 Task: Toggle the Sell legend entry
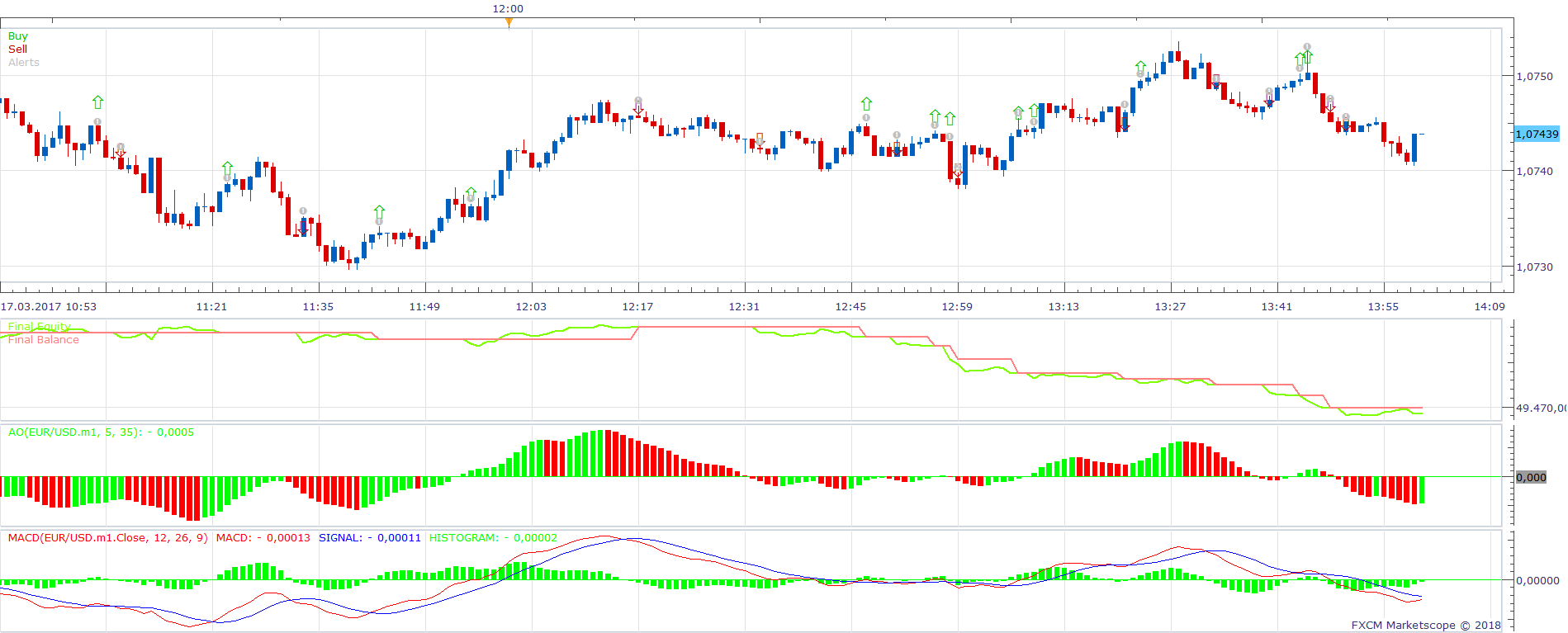point(17,50)
